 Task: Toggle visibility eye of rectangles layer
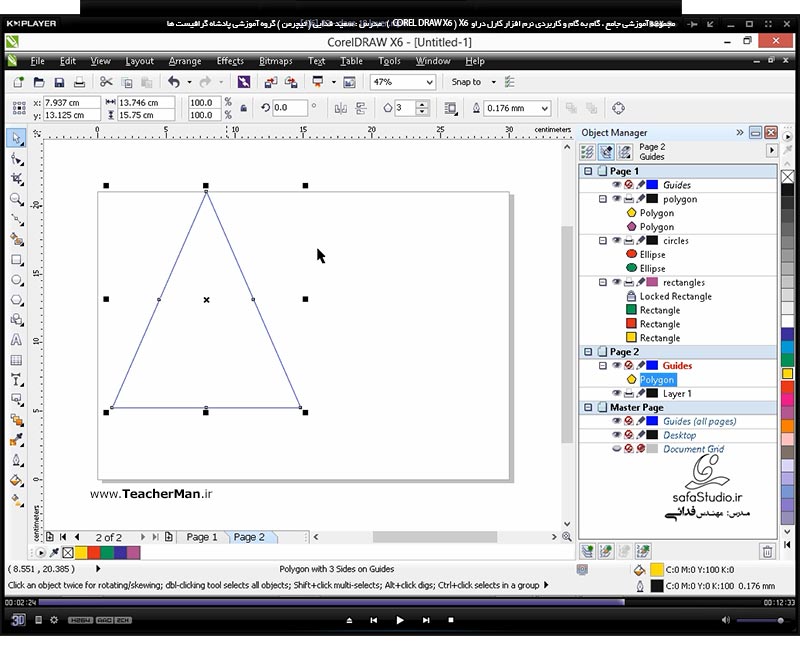click(x=617, y=282)
